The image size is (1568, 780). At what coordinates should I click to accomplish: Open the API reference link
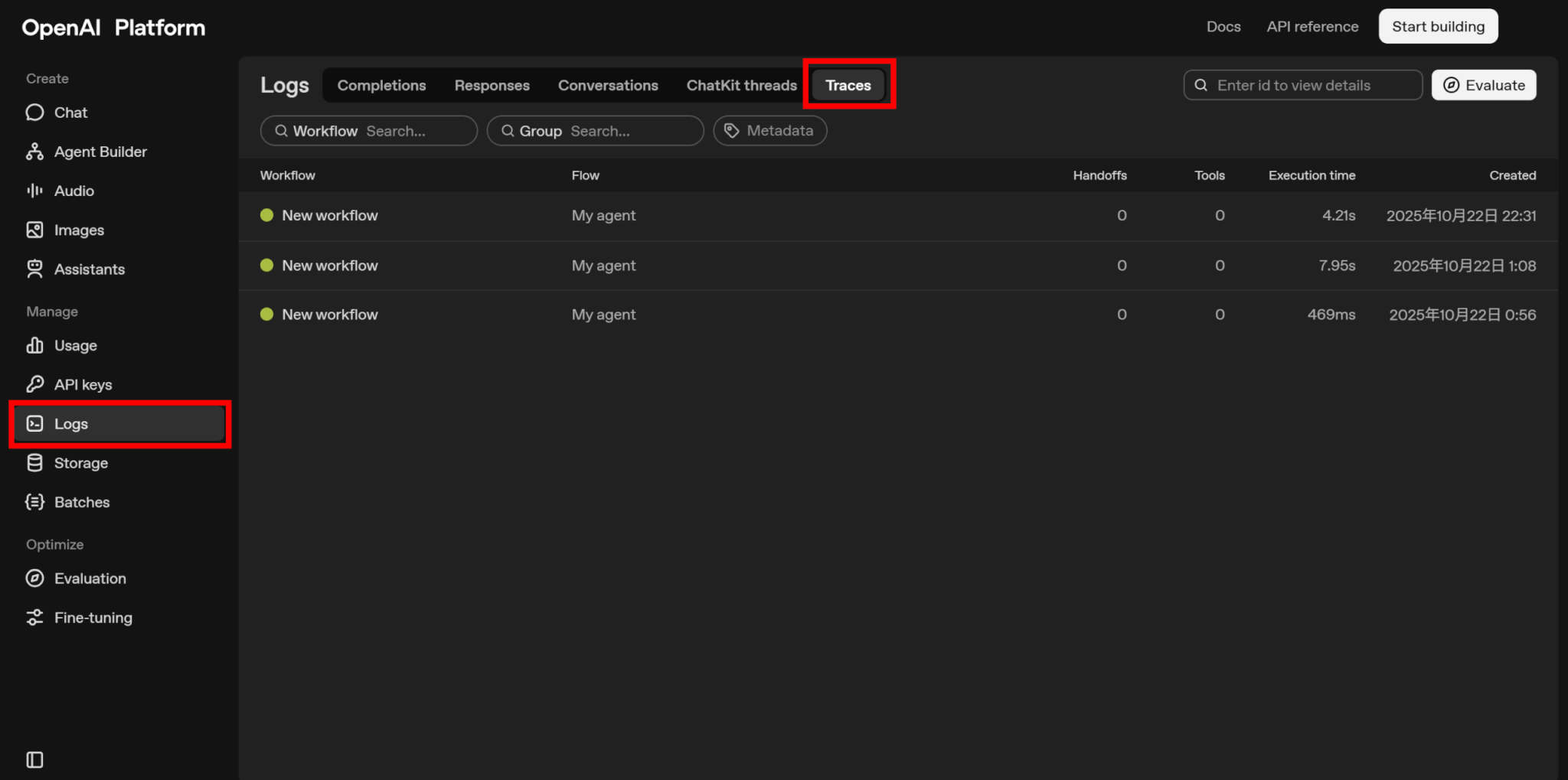tap(1312, 27)
